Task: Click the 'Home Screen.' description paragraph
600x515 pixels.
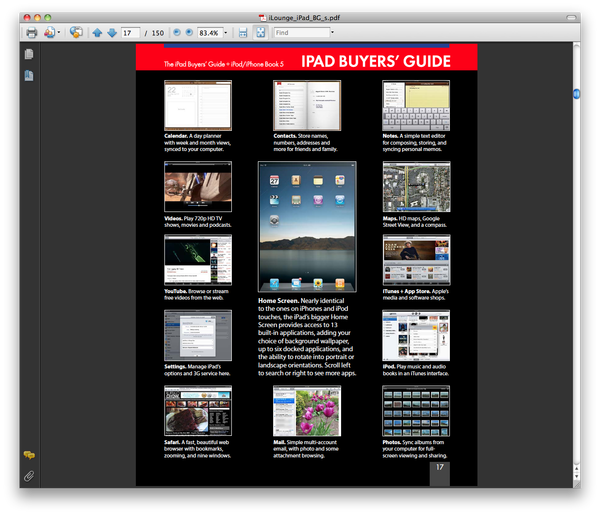Action: point(307,337)
